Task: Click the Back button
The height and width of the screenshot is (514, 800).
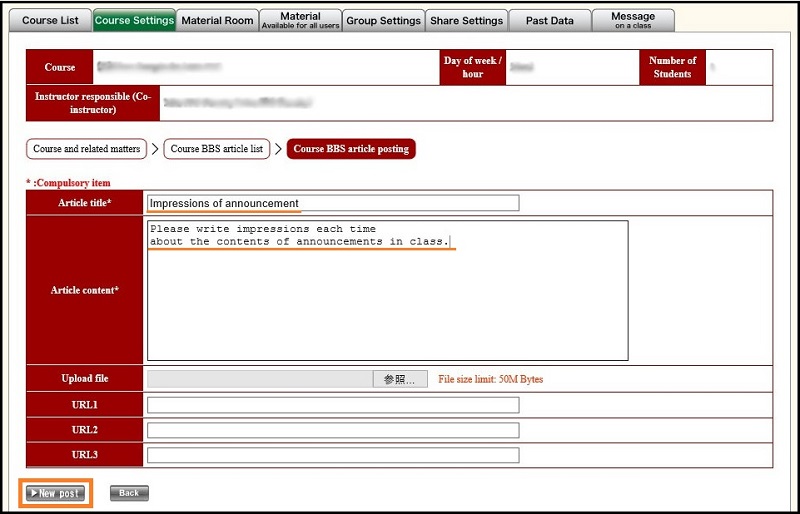Action: point(128,493)
